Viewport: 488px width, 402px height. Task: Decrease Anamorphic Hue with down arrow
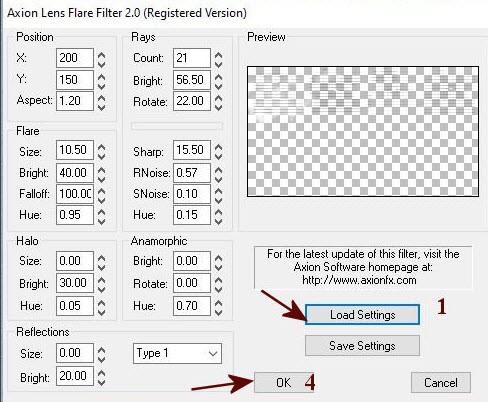tap(218, 311)
